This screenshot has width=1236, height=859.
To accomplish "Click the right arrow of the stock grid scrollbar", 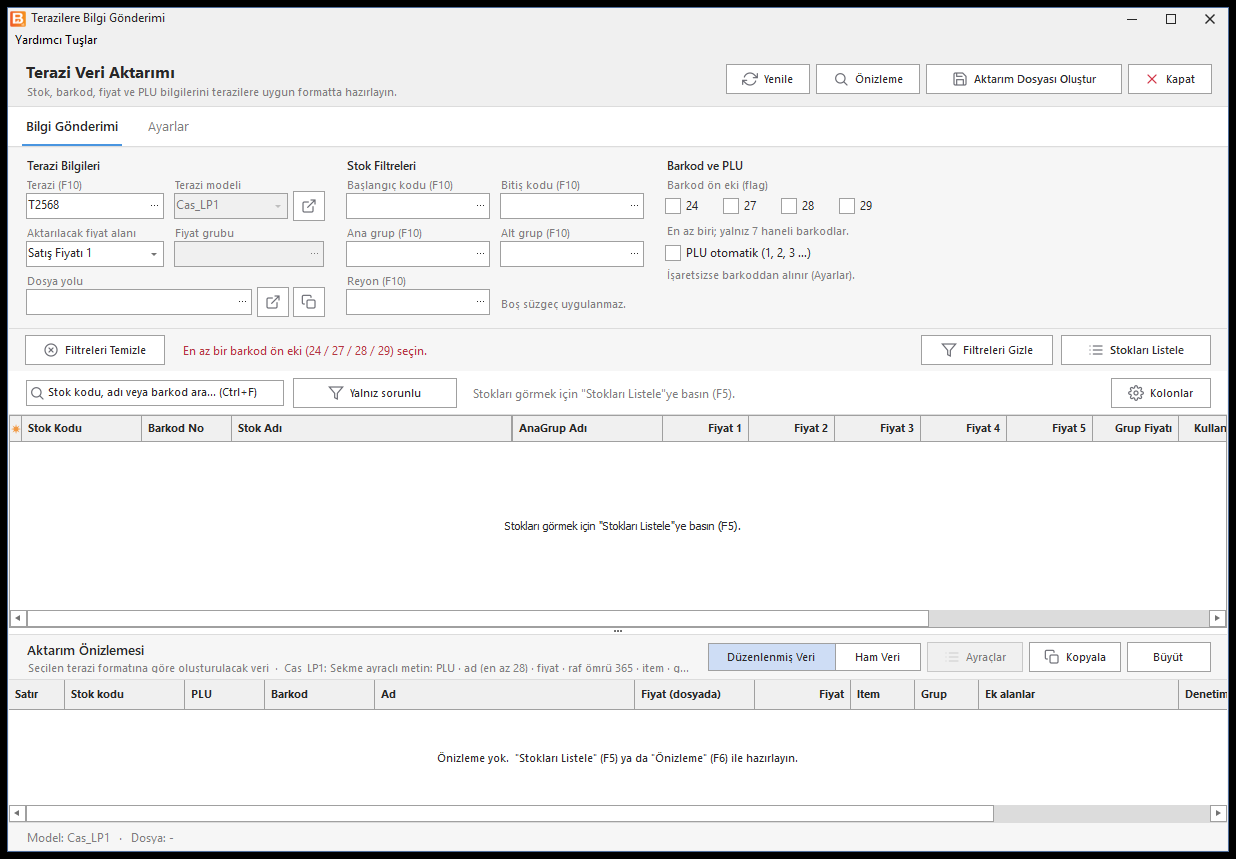I will point(1217,618).
